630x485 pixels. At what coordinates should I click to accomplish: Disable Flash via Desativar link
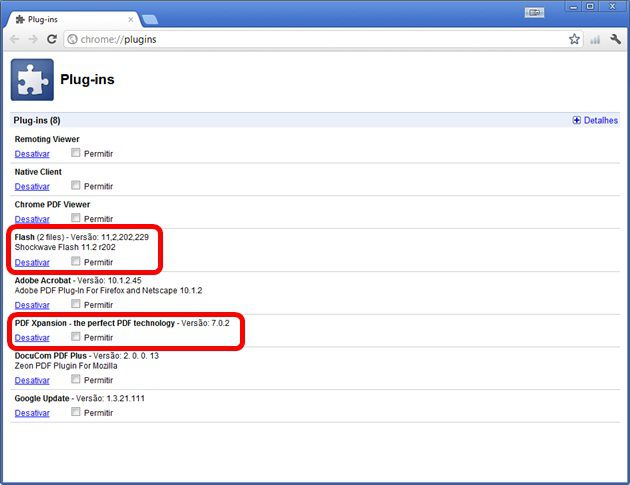click(32, 262)
